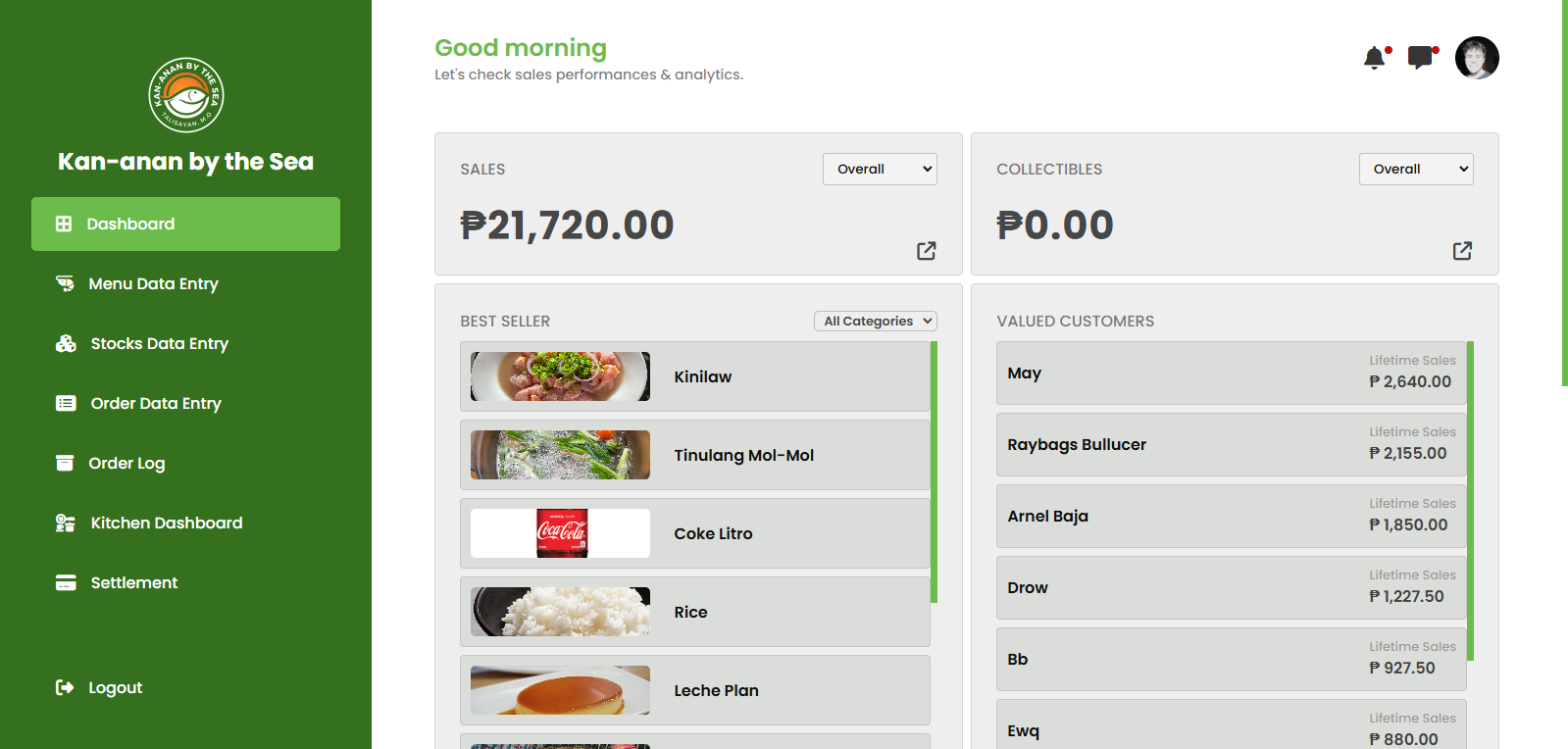Viewport: 1568px width, 749px height.
Task: Open Collectibles details external link icon
Action: (x=1462, y=251)
